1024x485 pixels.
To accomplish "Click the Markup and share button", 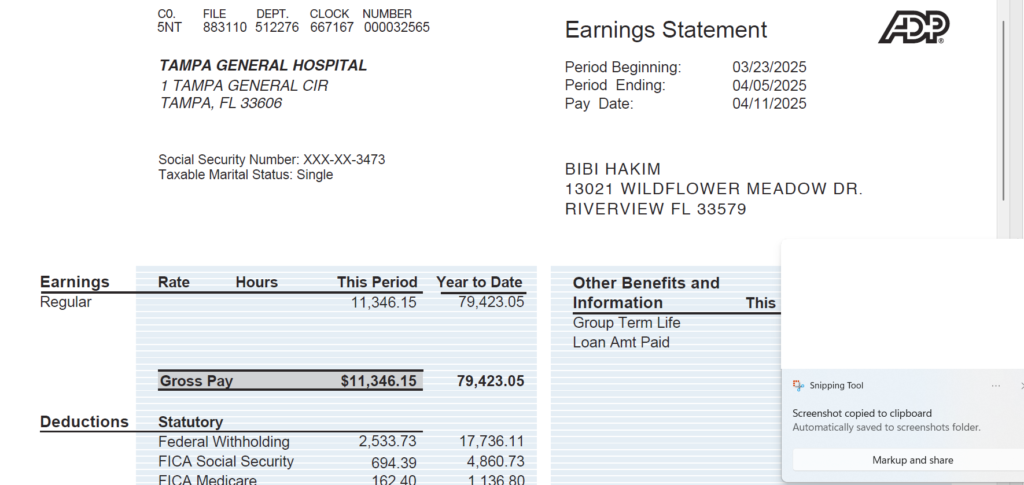I will pos(905,460).
